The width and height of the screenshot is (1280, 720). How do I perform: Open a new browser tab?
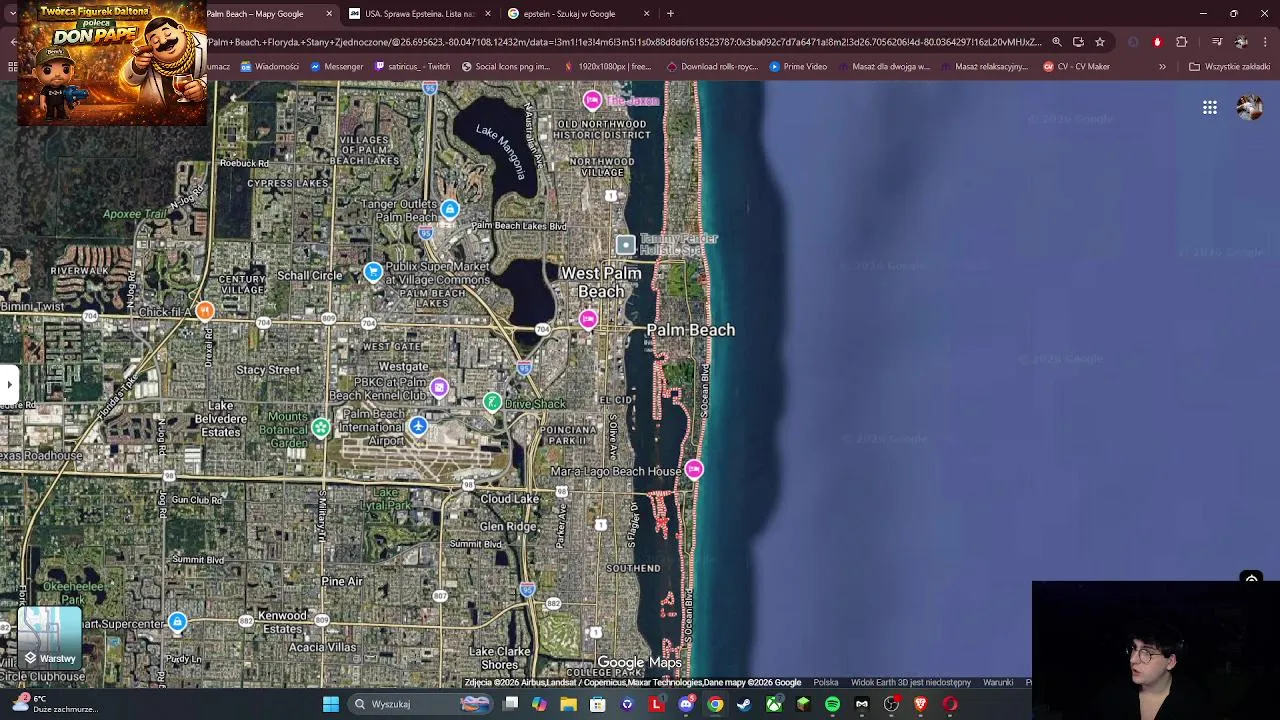[670, 14]
